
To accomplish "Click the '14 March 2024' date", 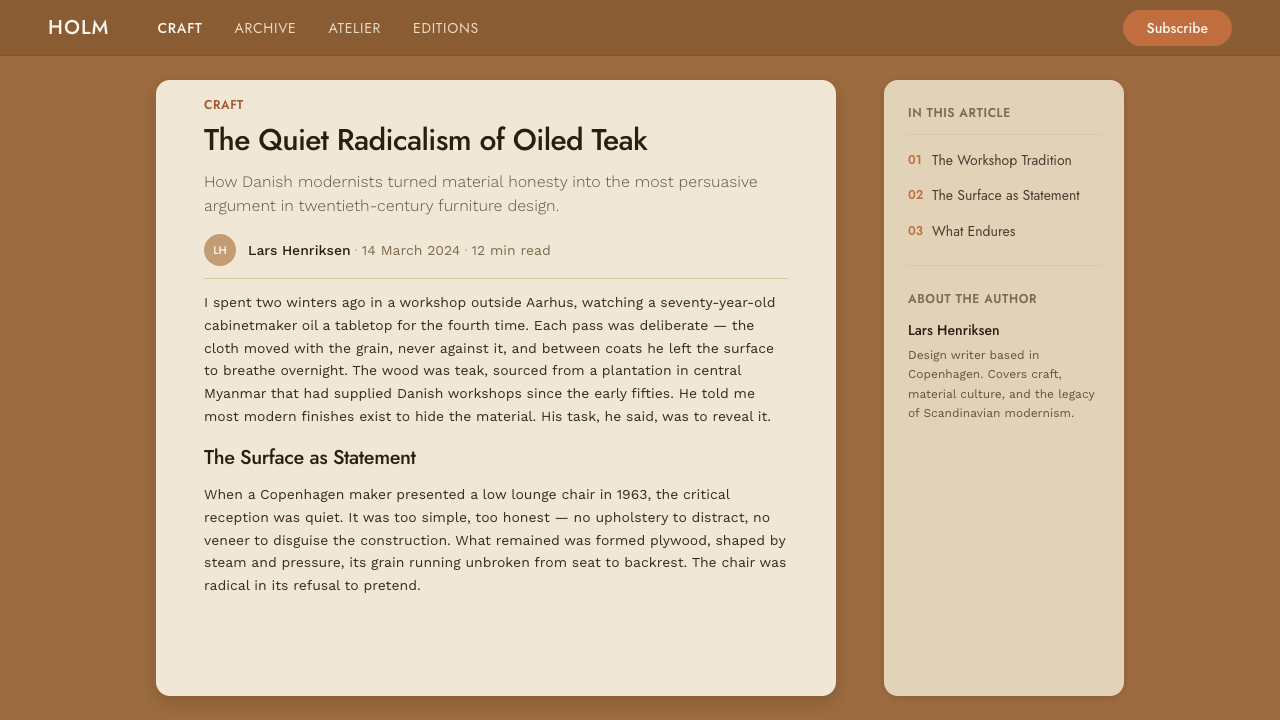I will 411,250.
